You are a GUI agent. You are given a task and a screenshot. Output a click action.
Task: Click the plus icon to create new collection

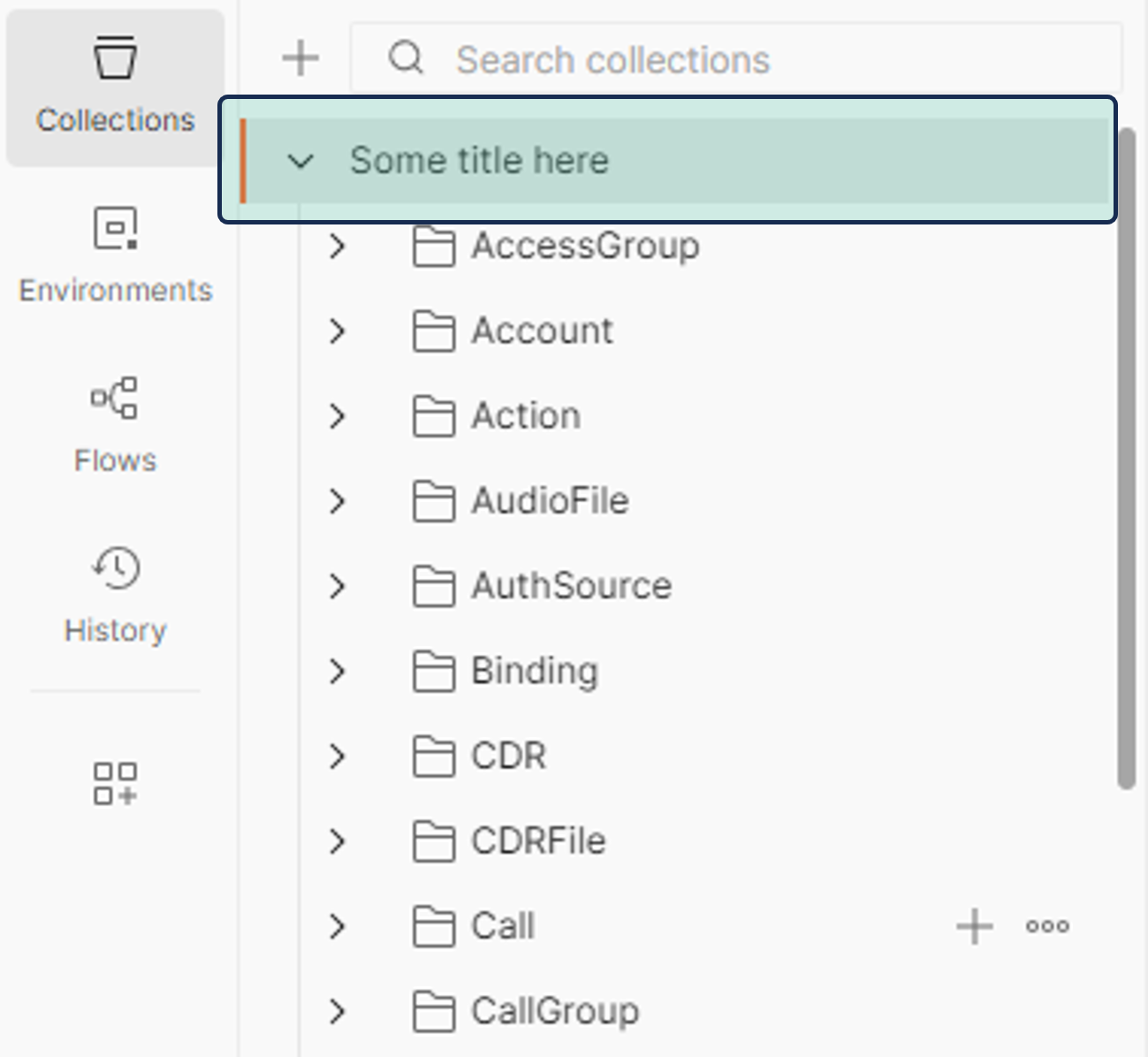300,58
